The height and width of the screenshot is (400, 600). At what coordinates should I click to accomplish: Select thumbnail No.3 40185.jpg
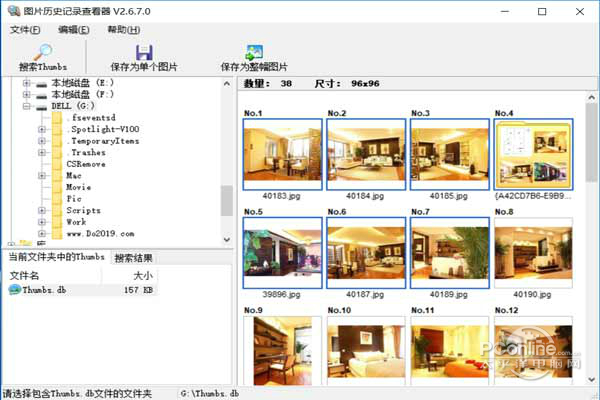pyautogui.click(x=450, y=154)
